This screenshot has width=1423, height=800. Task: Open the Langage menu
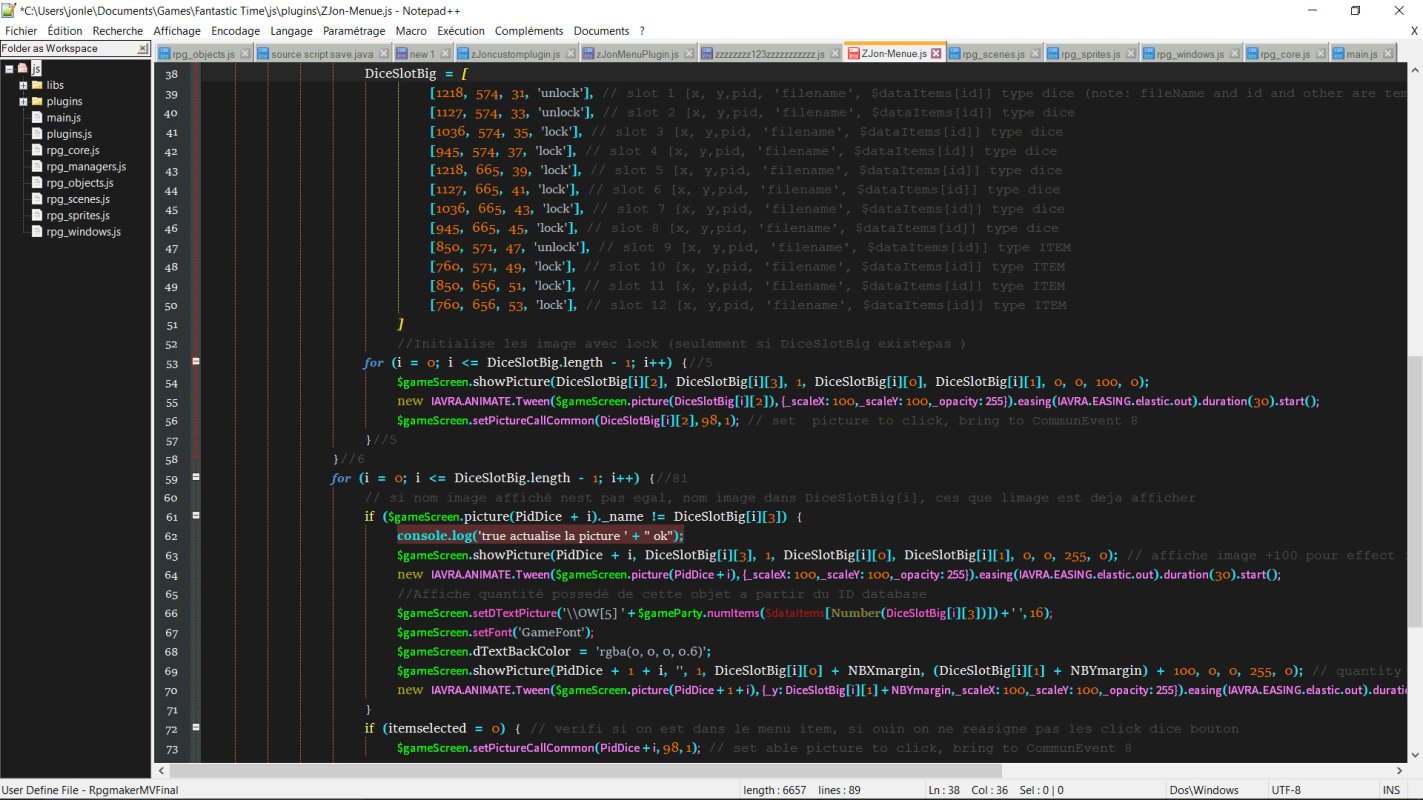[x=291, y=31]
